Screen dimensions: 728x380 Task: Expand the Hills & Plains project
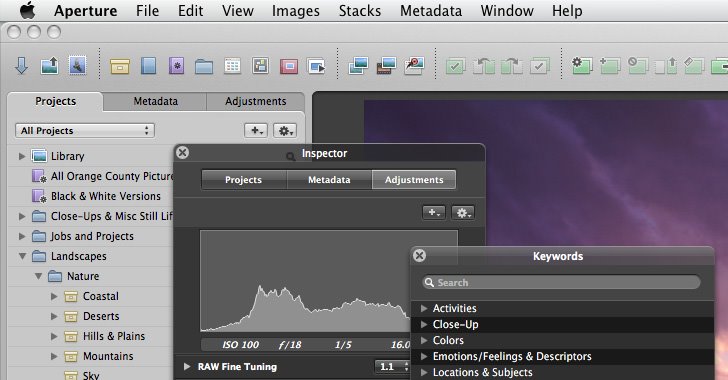tap(54, 336)
